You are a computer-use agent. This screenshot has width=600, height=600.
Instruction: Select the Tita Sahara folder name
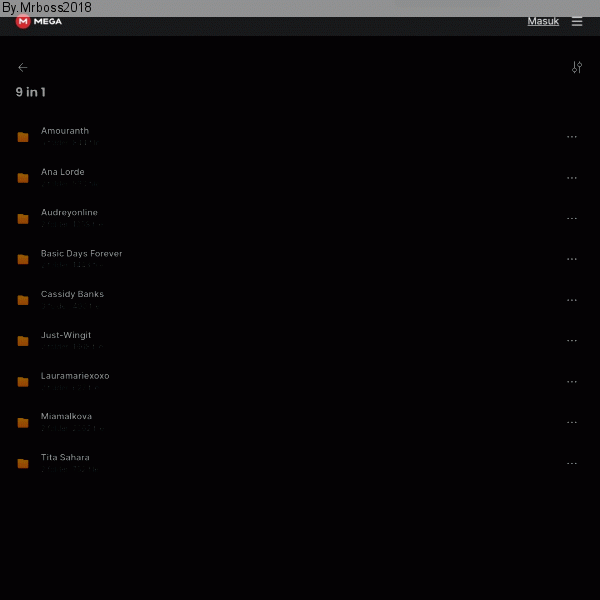point(65,457)
